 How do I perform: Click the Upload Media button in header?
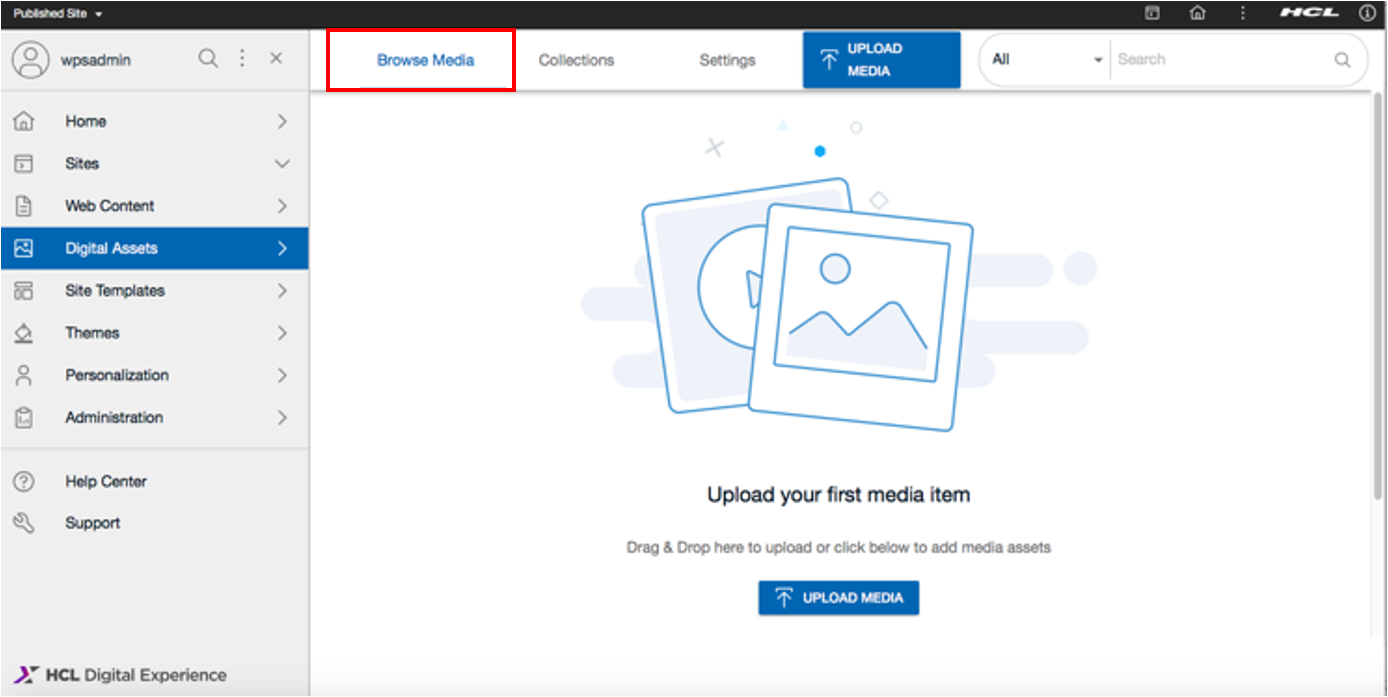click(881, 60)
